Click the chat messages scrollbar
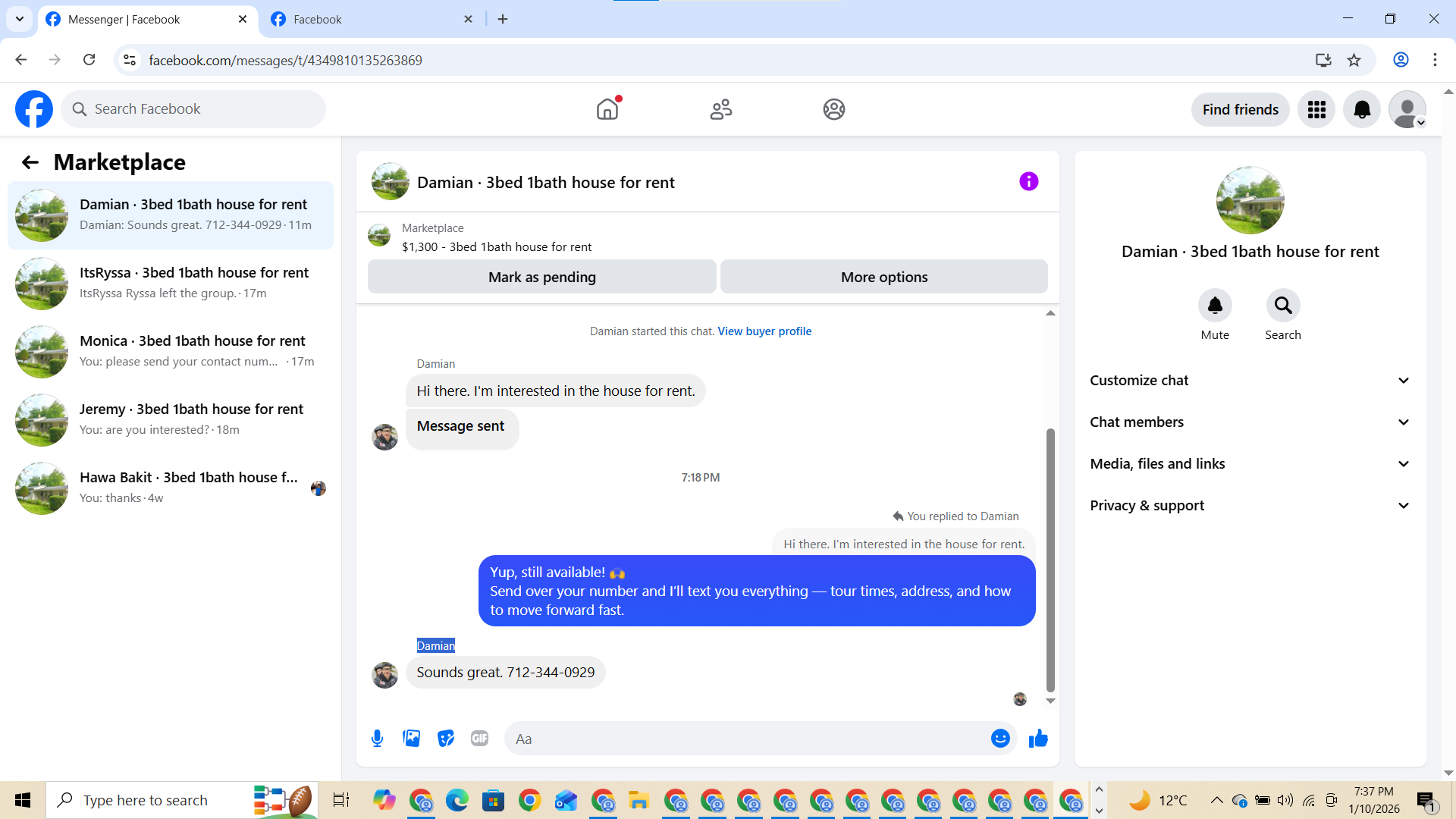Viewport: 1456px width, 819px height. click(x=1050, y=561)
